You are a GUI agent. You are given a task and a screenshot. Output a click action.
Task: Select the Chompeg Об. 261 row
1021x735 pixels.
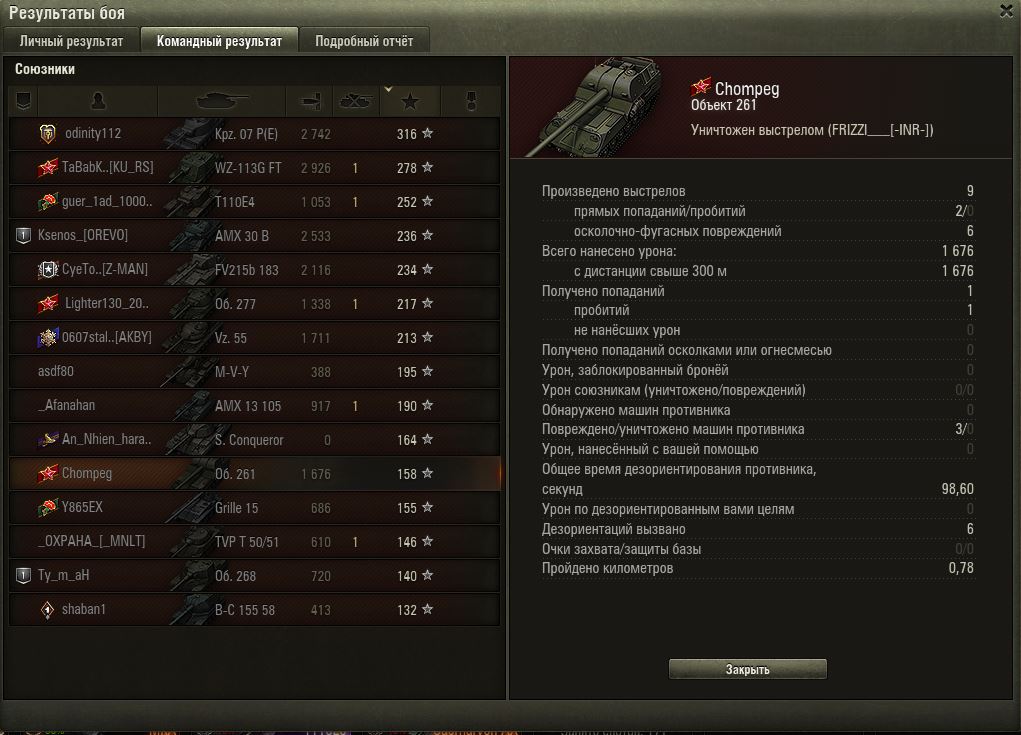255,473
